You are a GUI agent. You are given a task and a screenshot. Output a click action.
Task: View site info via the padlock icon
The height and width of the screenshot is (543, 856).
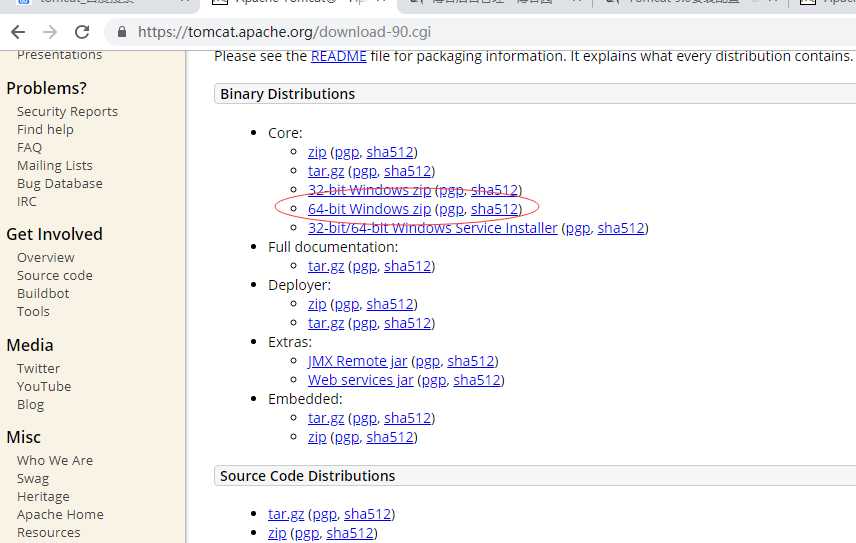[x=122, y=32]
